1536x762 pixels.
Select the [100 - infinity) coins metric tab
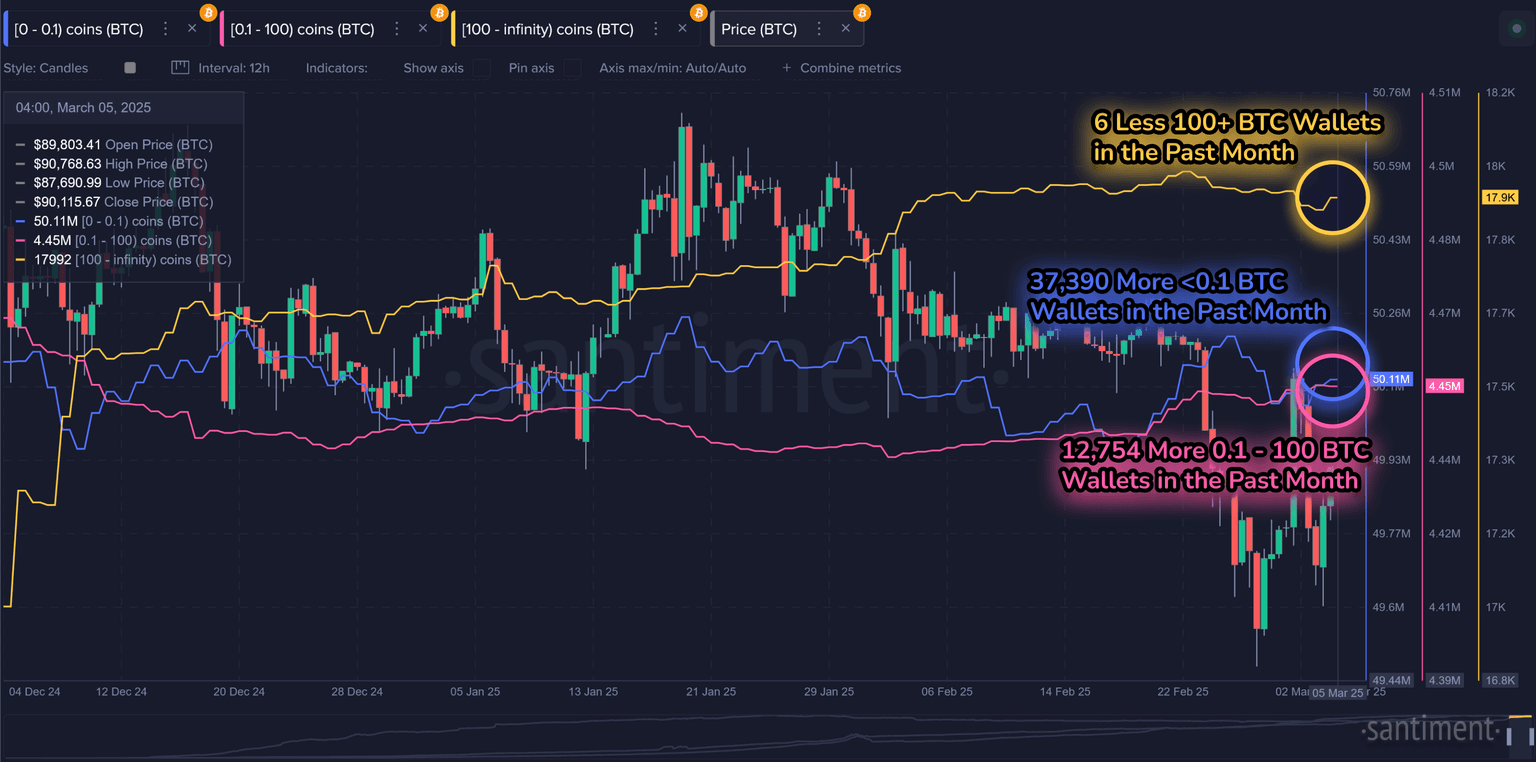[547, 29]
